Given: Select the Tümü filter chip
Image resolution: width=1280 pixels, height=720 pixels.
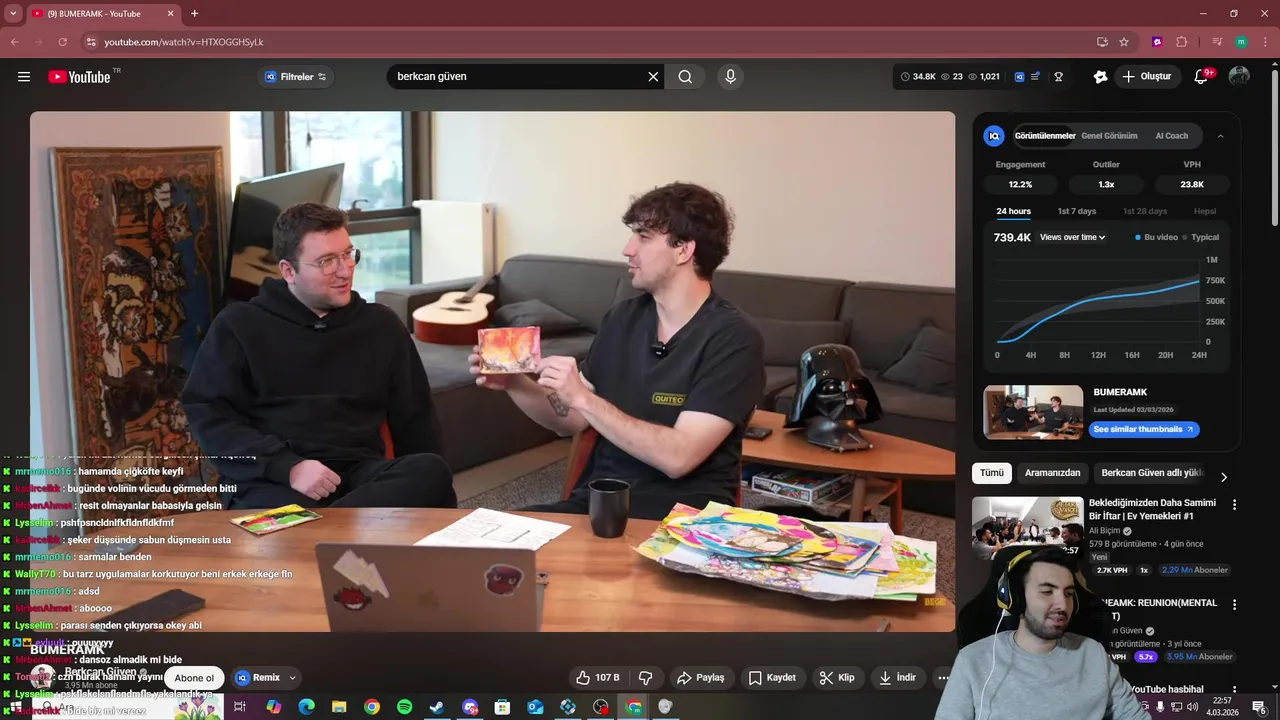Looking at the screenshot, I should tap(991, 473).
